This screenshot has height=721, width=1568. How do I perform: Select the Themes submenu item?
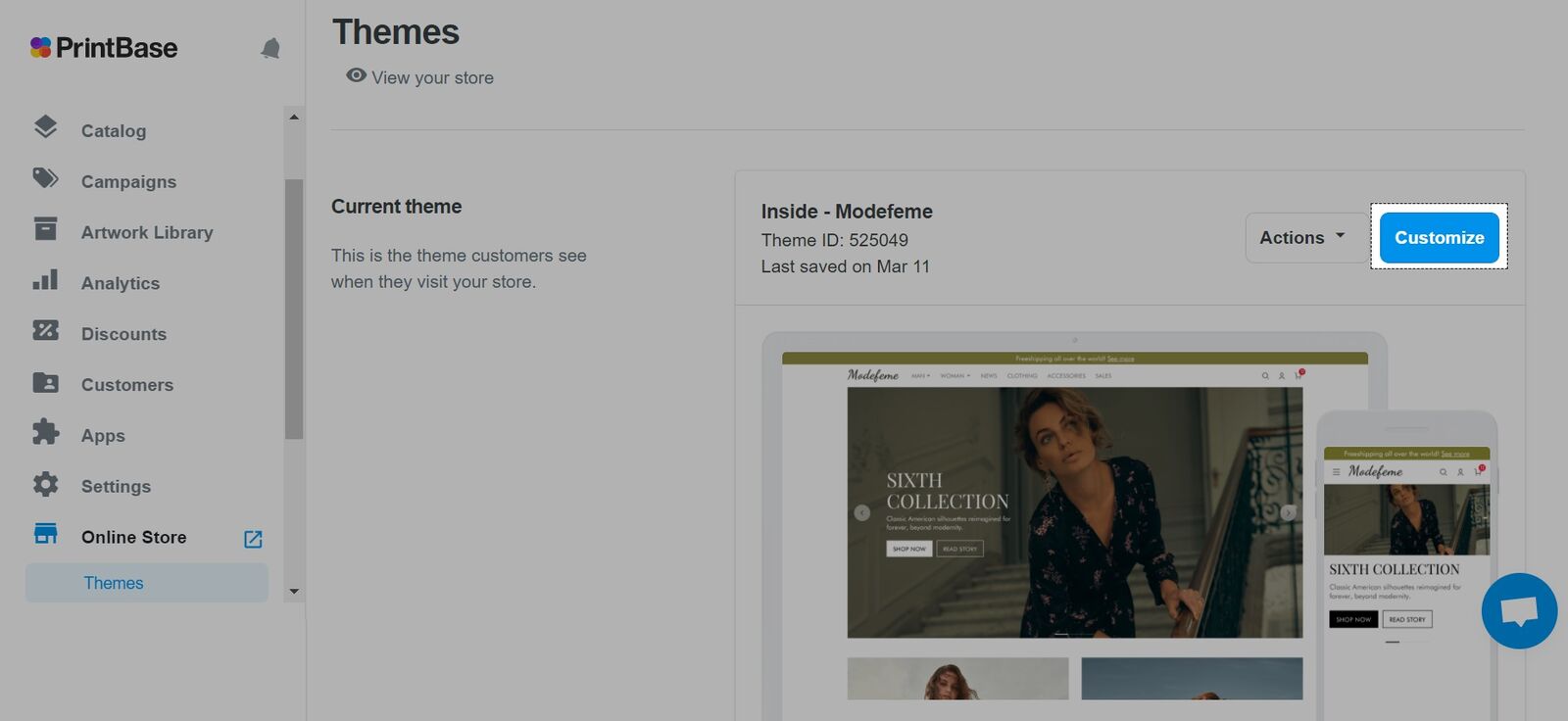[x=147, y=583]
